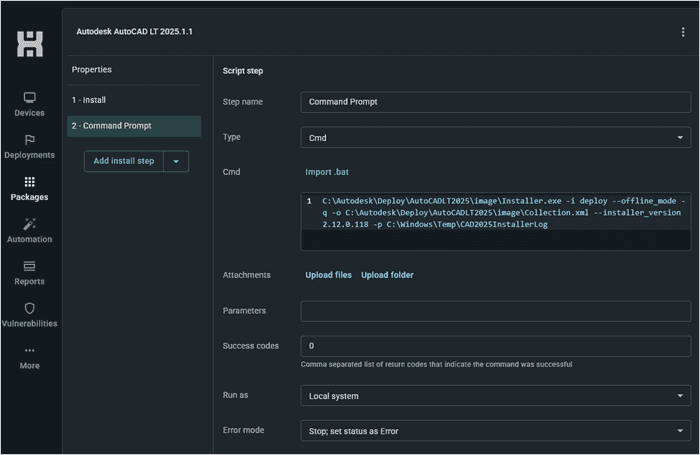Expand the Error mode dropdown

tap(495, 431)
